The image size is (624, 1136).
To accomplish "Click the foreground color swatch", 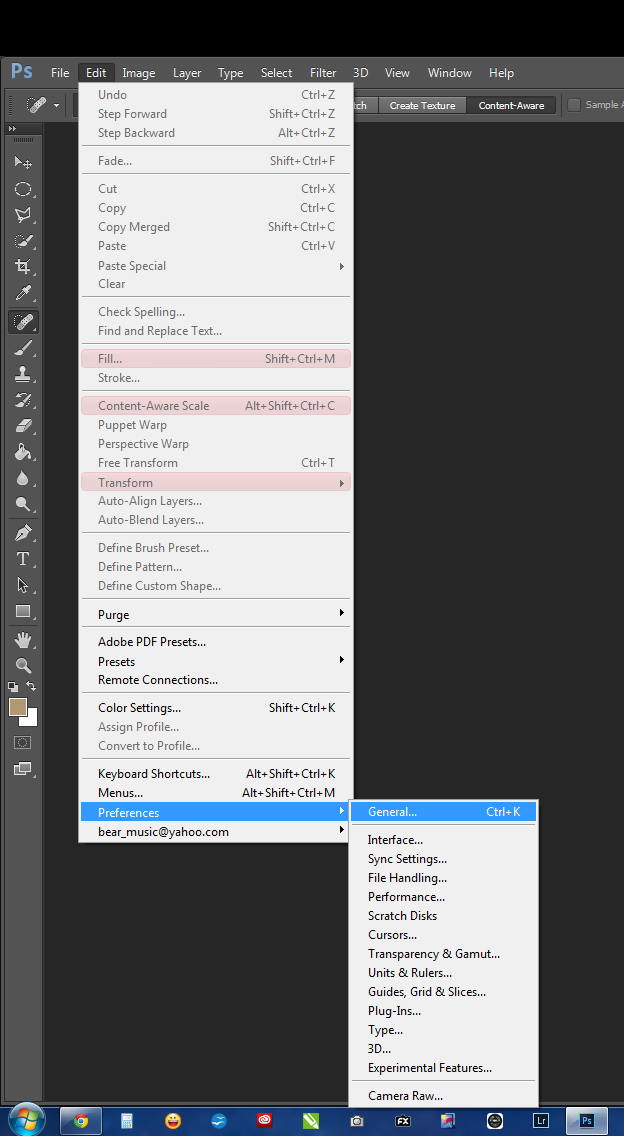I will pyautogui.click(x=17, y=706).
